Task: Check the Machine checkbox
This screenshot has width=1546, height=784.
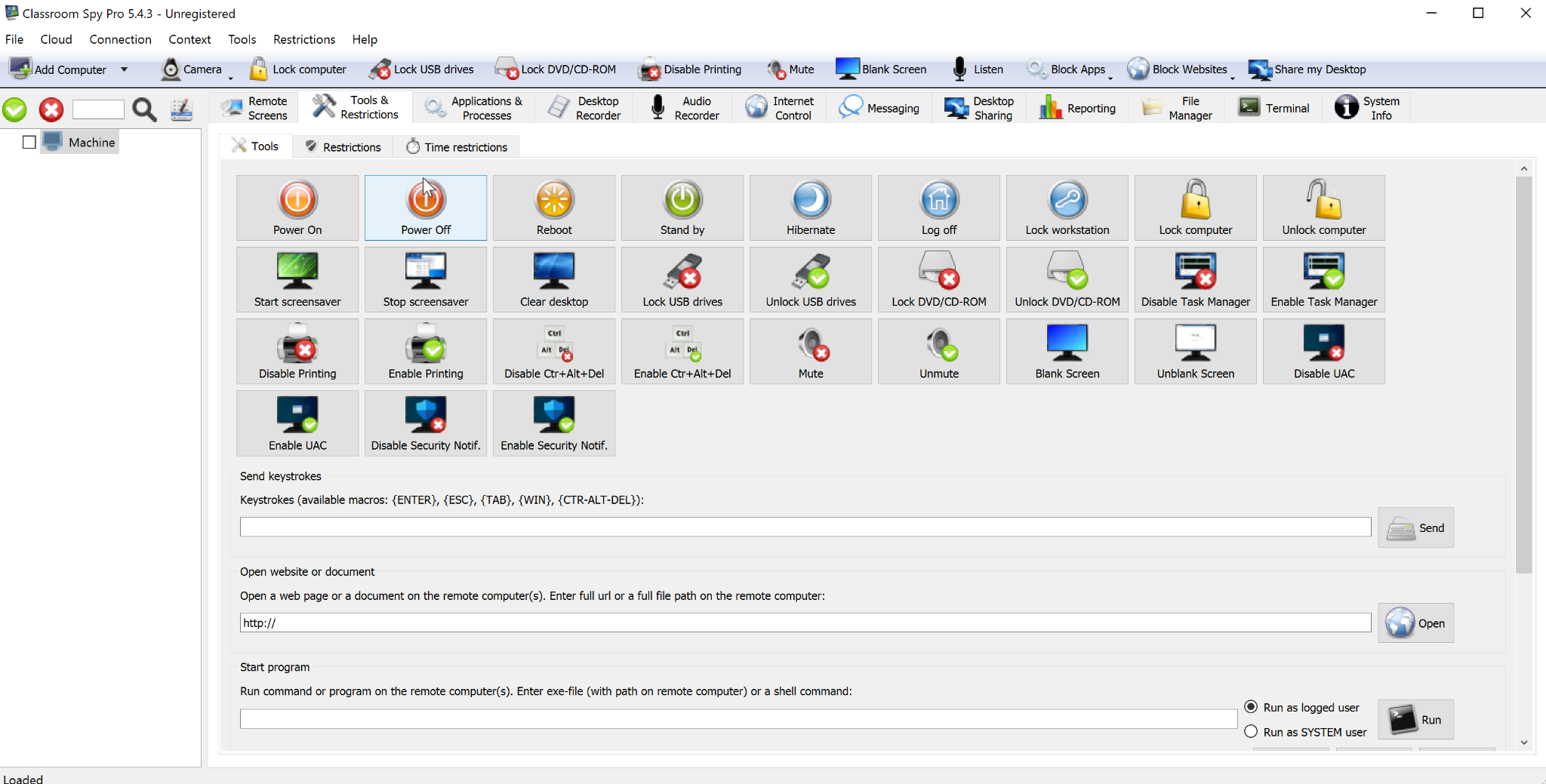Action: point(29,142)
